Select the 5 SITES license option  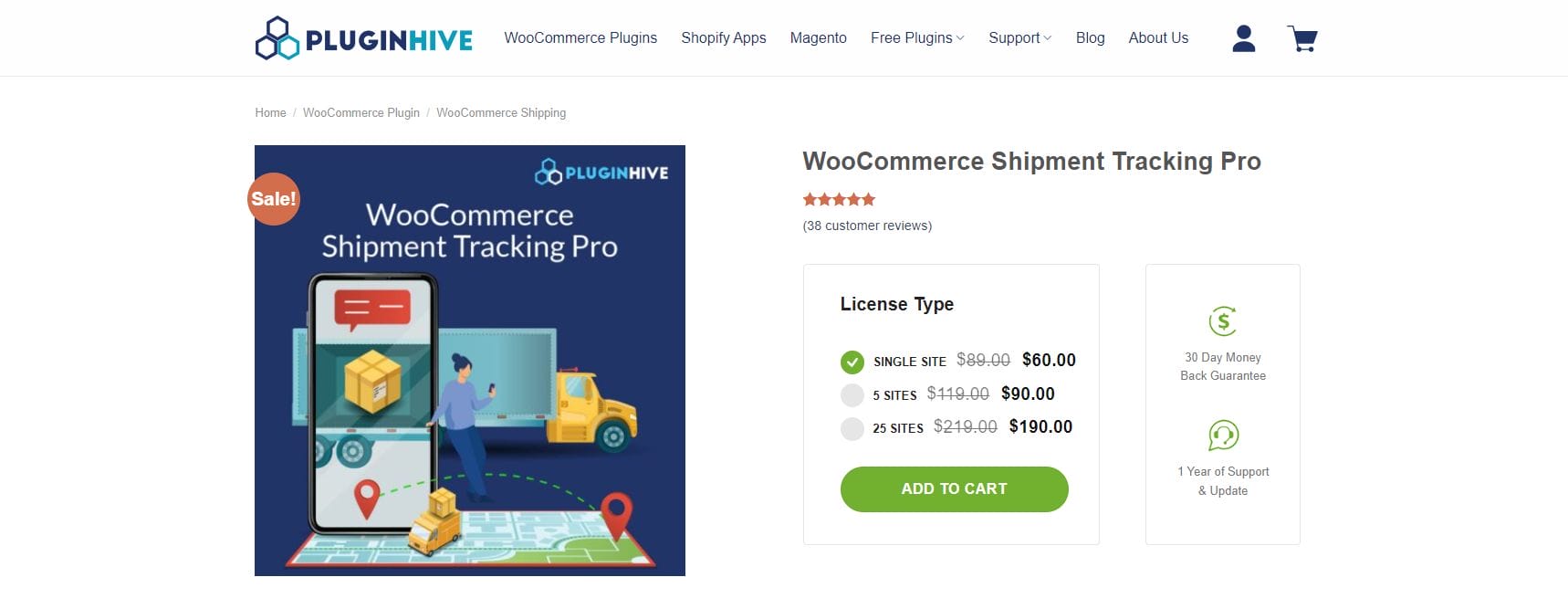coord(852,394)
